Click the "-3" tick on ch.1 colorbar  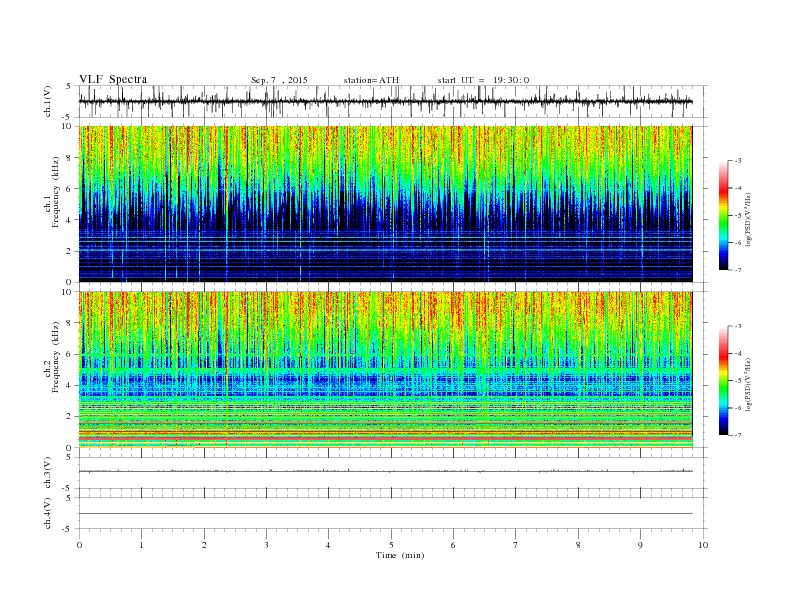coord(738,161)
